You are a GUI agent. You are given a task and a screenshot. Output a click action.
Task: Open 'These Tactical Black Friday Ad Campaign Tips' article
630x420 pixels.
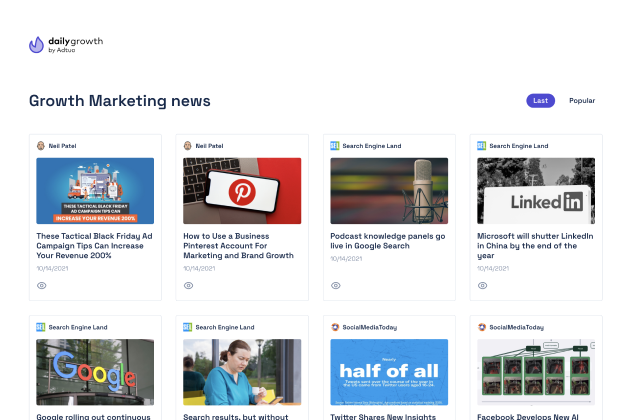(x=94, y=246)
